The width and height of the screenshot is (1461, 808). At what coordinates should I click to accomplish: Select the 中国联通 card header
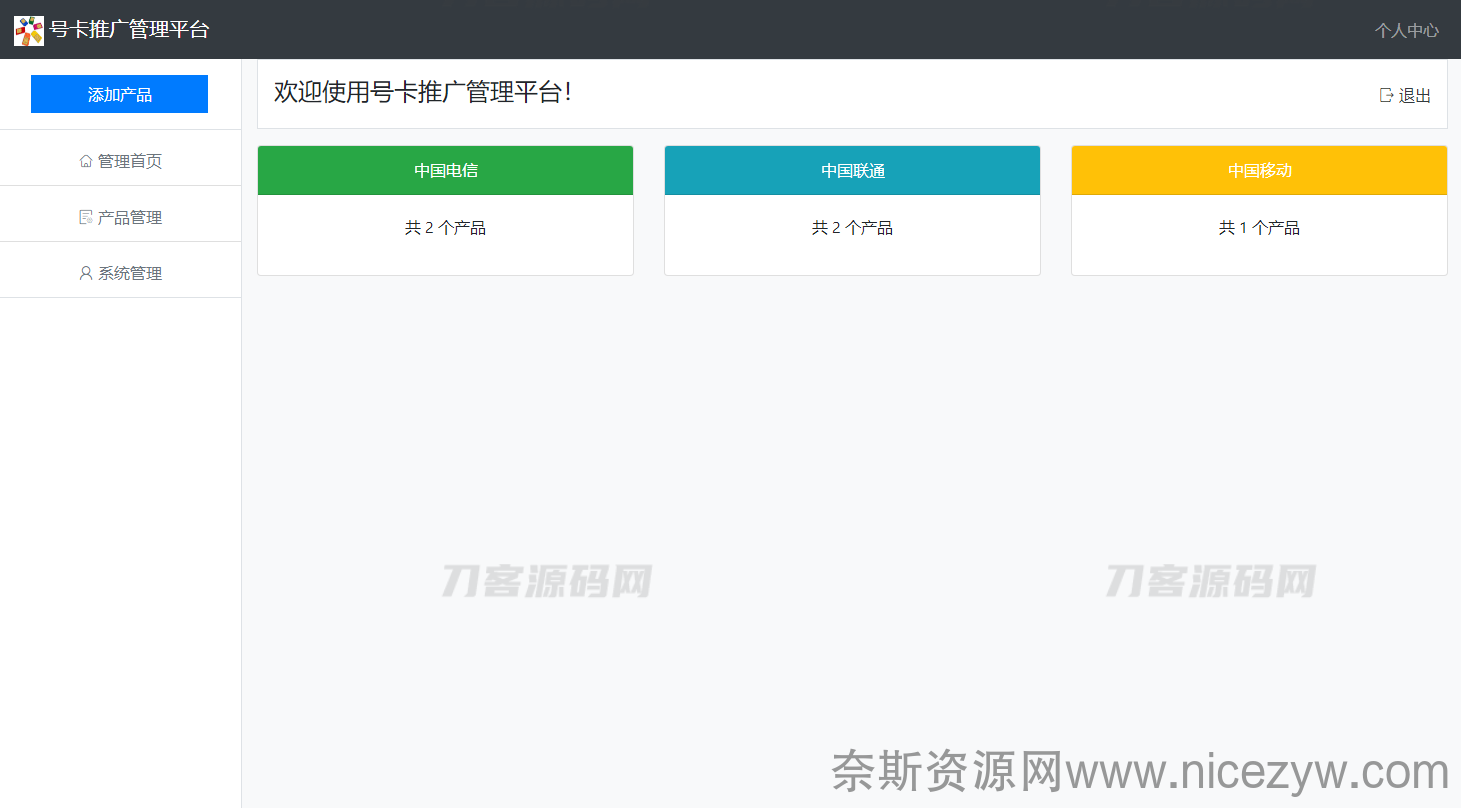point(852,170)
